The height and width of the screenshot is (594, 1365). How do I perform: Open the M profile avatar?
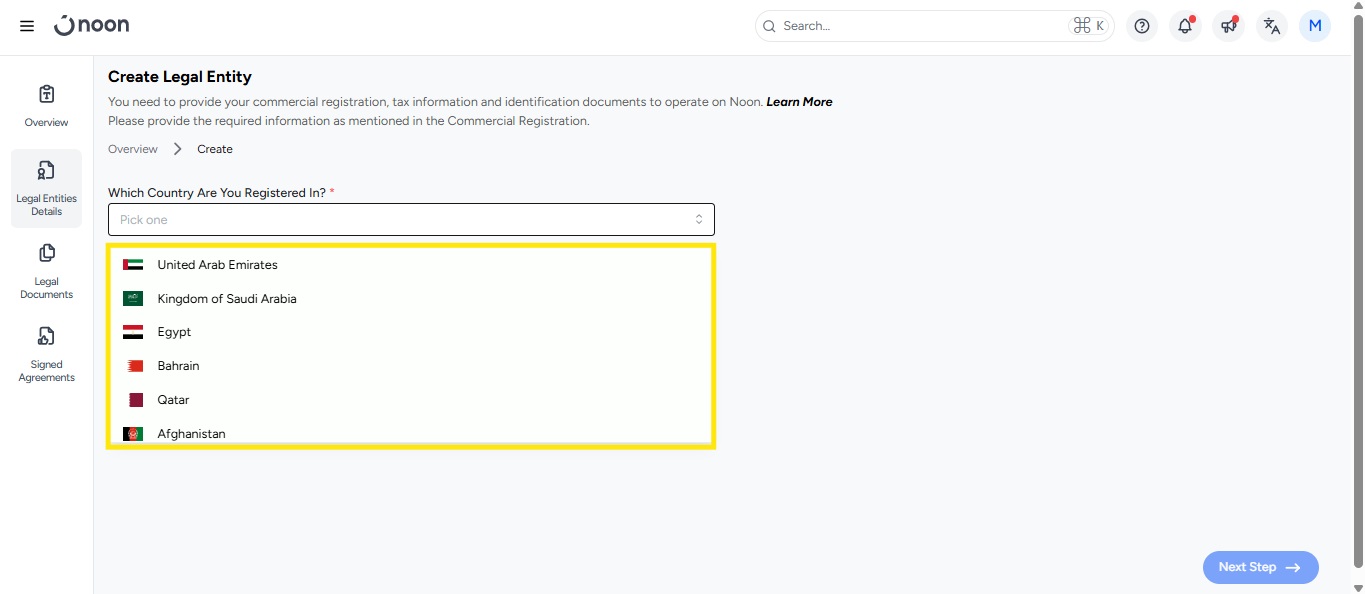pos(1314,26)
